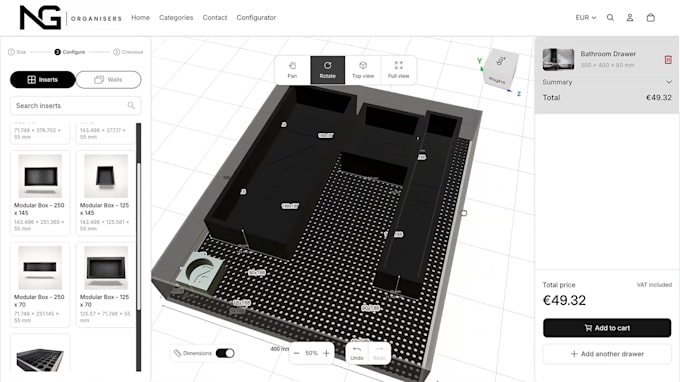Open the Configurator menu item
Screen dimensions: 680x382
coord(256,17)
